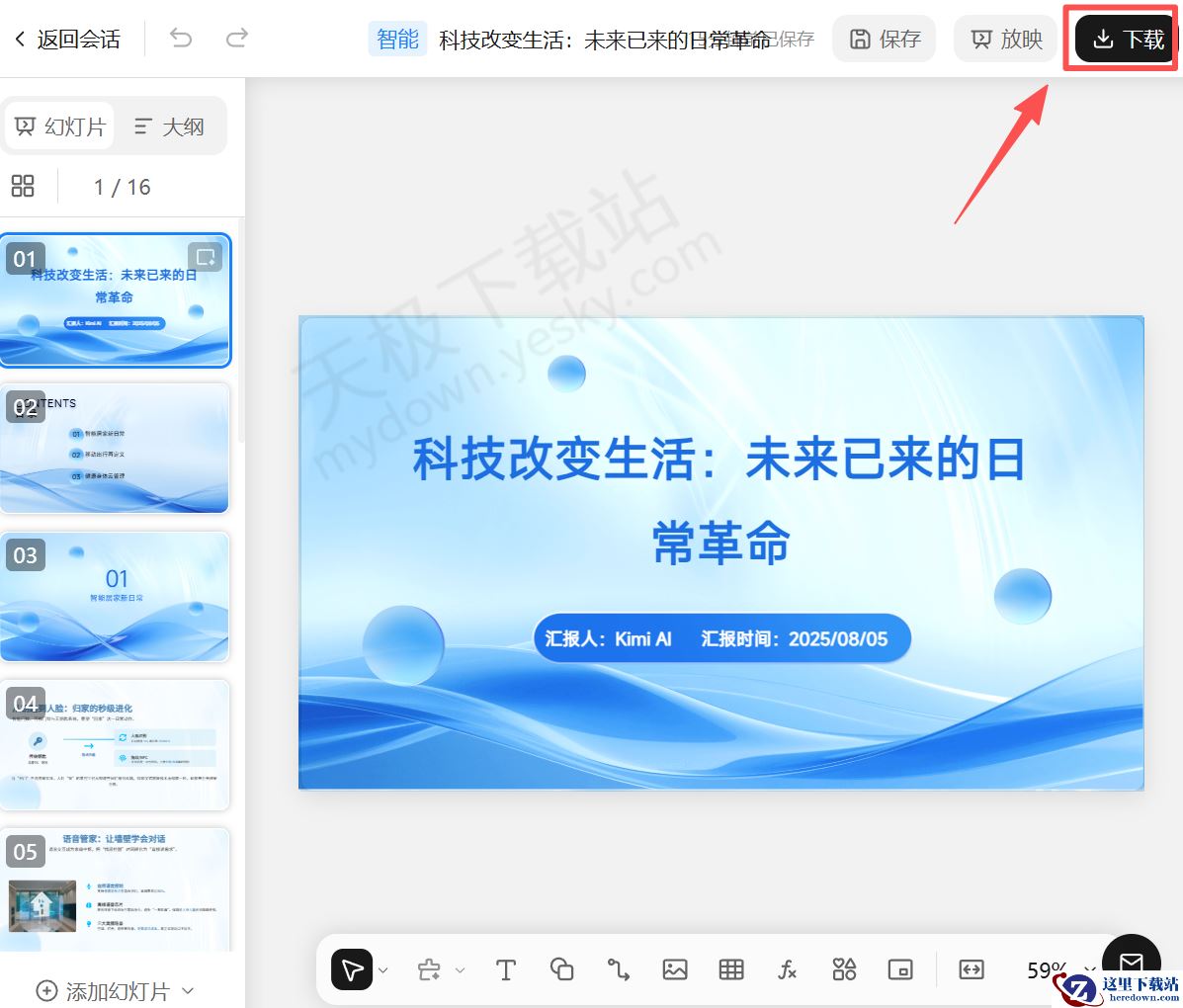Toggle the 智能 smart mode badge
This screenshot has height=1008, width=1183.
pyautogui.click(x=397, y=39)
